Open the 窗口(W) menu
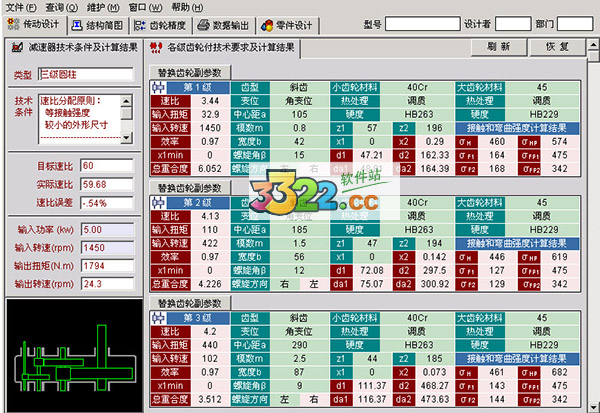The image size is (600, 413). pyautogui.click(x=145, y=7)
